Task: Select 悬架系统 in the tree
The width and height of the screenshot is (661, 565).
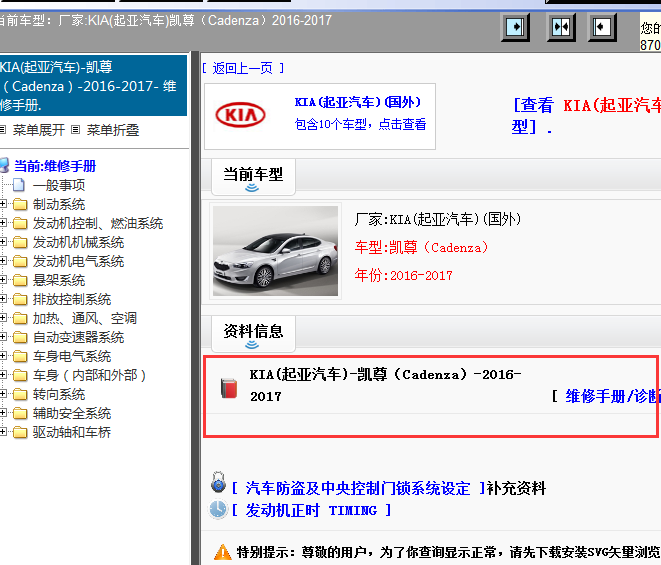Action: tap(59, 280)
